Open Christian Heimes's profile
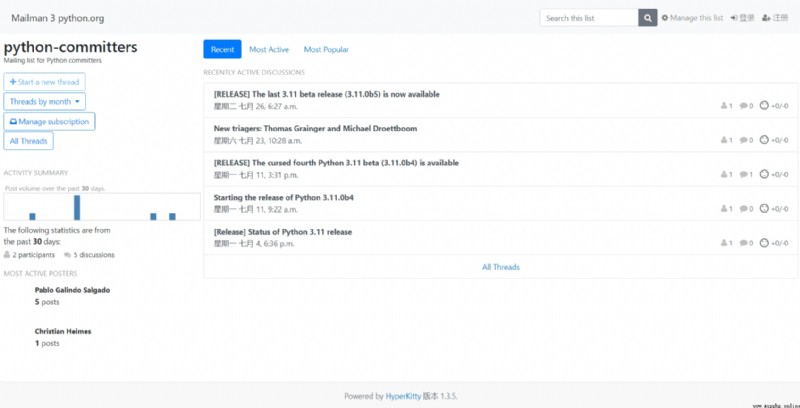 (x=63, y=331)
